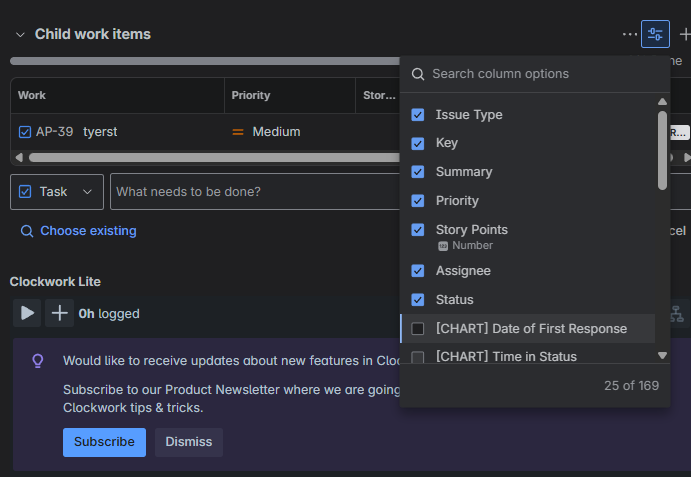
Task: Uncheck the Status column checkbox
Action: click(x=418, y=300)
